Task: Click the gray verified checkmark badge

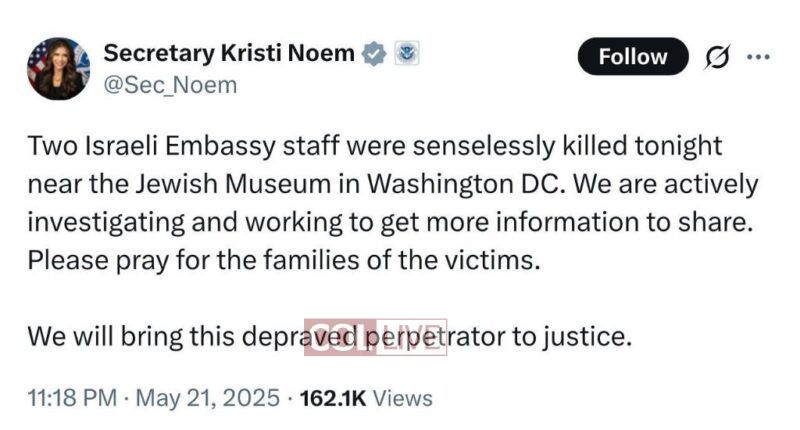Action: (x=374, y=55)
